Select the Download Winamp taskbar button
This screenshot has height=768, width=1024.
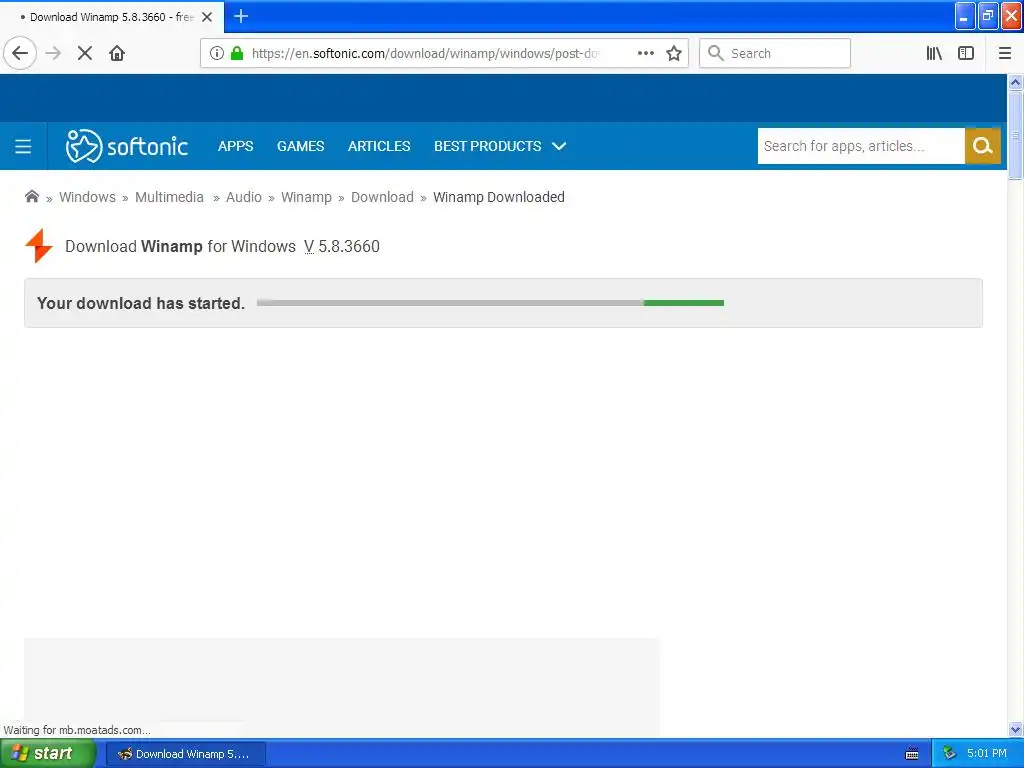pos(185,754)
